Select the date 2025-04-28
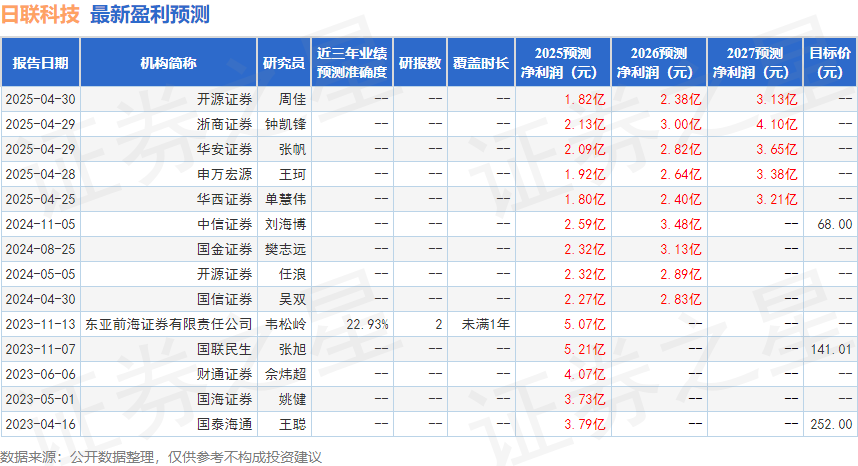Viewport: 858px width, 466px height. (40, 174)
